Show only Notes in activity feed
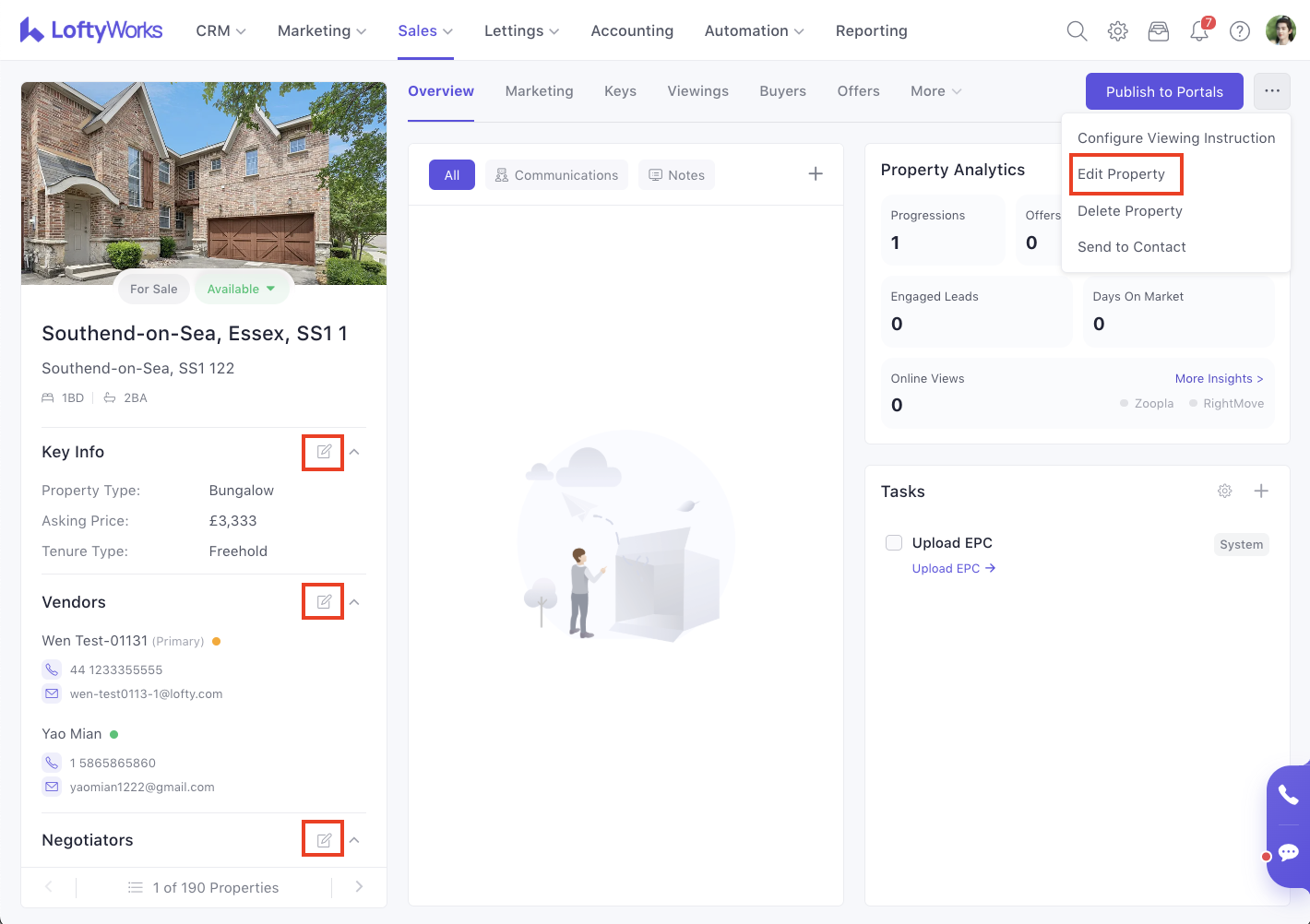Image resolution: width=1310 pixels, height=924 pixels. [676, 175]
